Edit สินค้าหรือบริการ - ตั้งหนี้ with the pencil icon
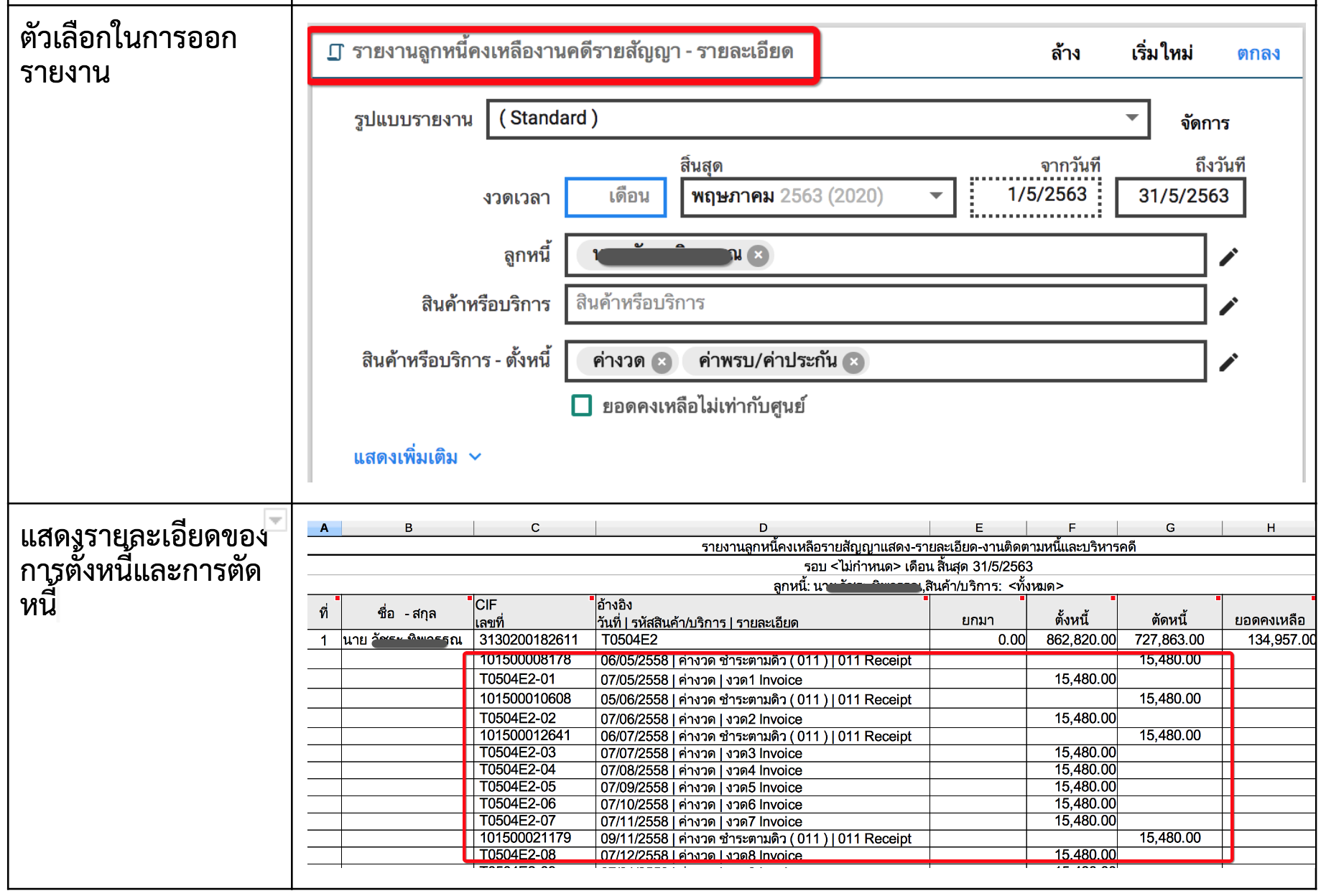 [x=1229, y=362]
